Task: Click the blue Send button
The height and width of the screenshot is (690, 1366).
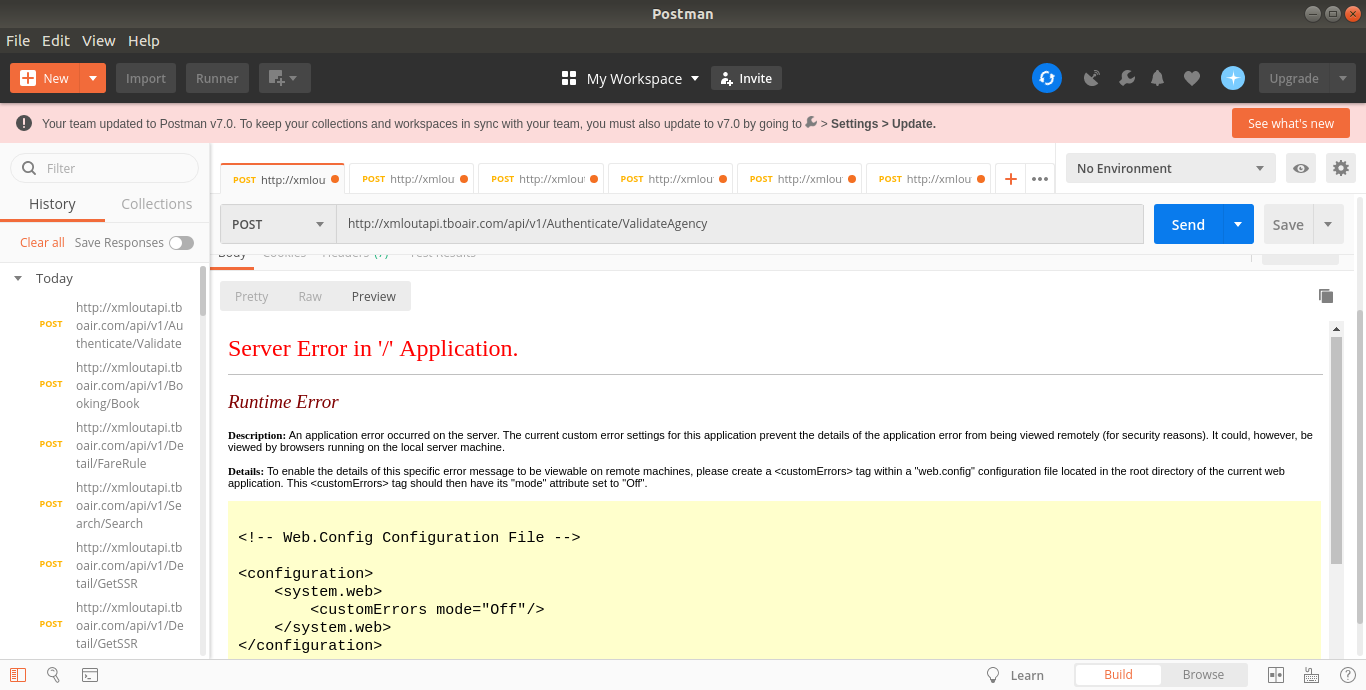Action: point(1187,224)
